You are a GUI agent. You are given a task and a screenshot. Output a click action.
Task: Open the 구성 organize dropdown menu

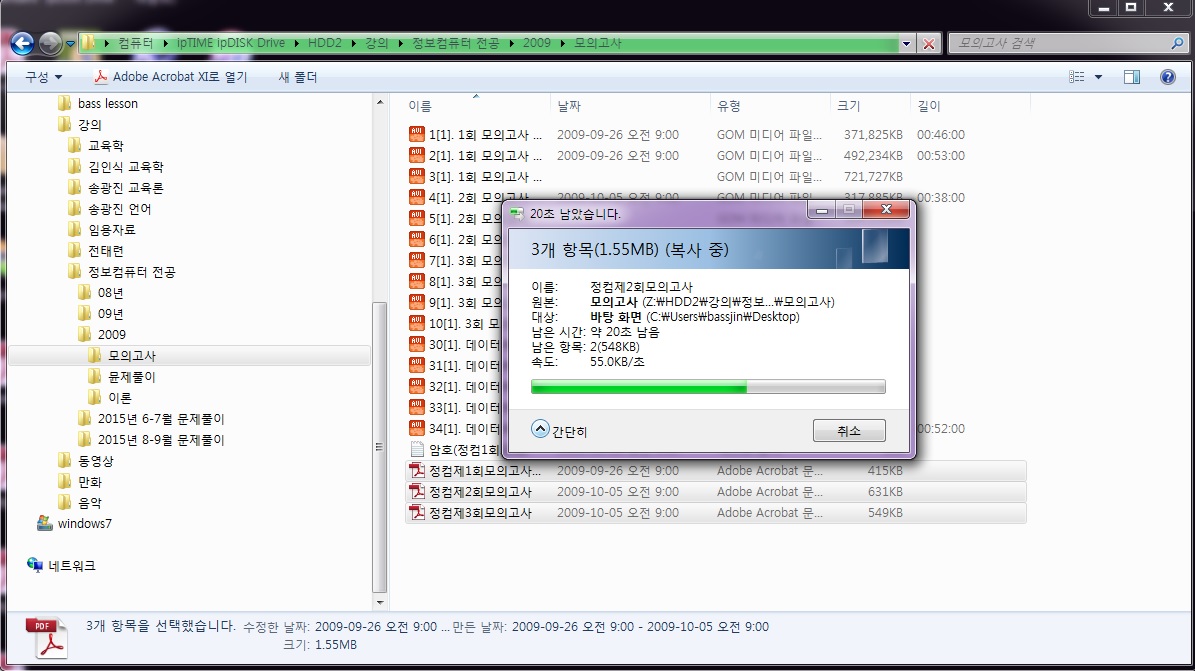(43, 77)
